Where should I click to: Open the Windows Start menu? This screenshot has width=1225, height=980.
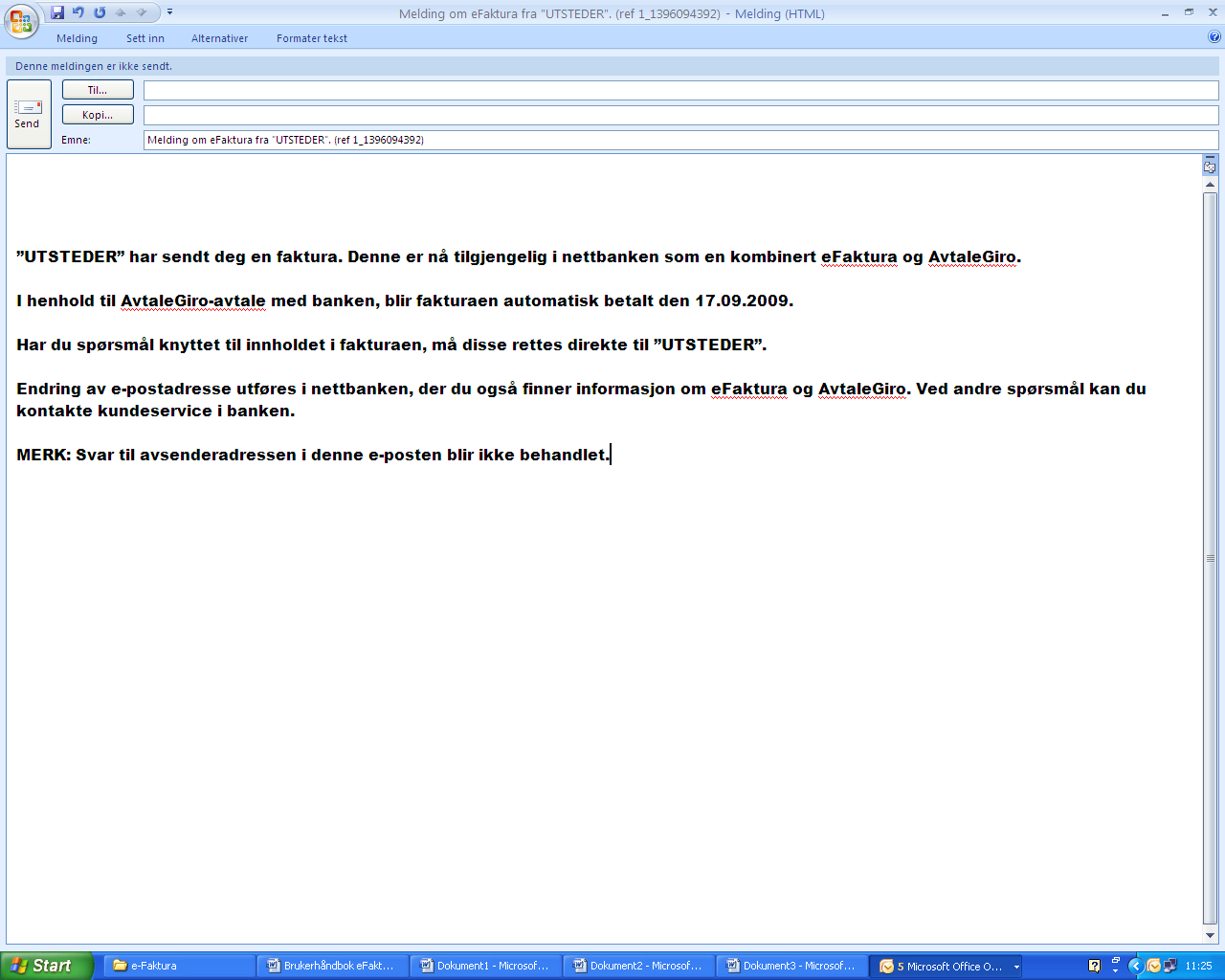coord(47,966)
